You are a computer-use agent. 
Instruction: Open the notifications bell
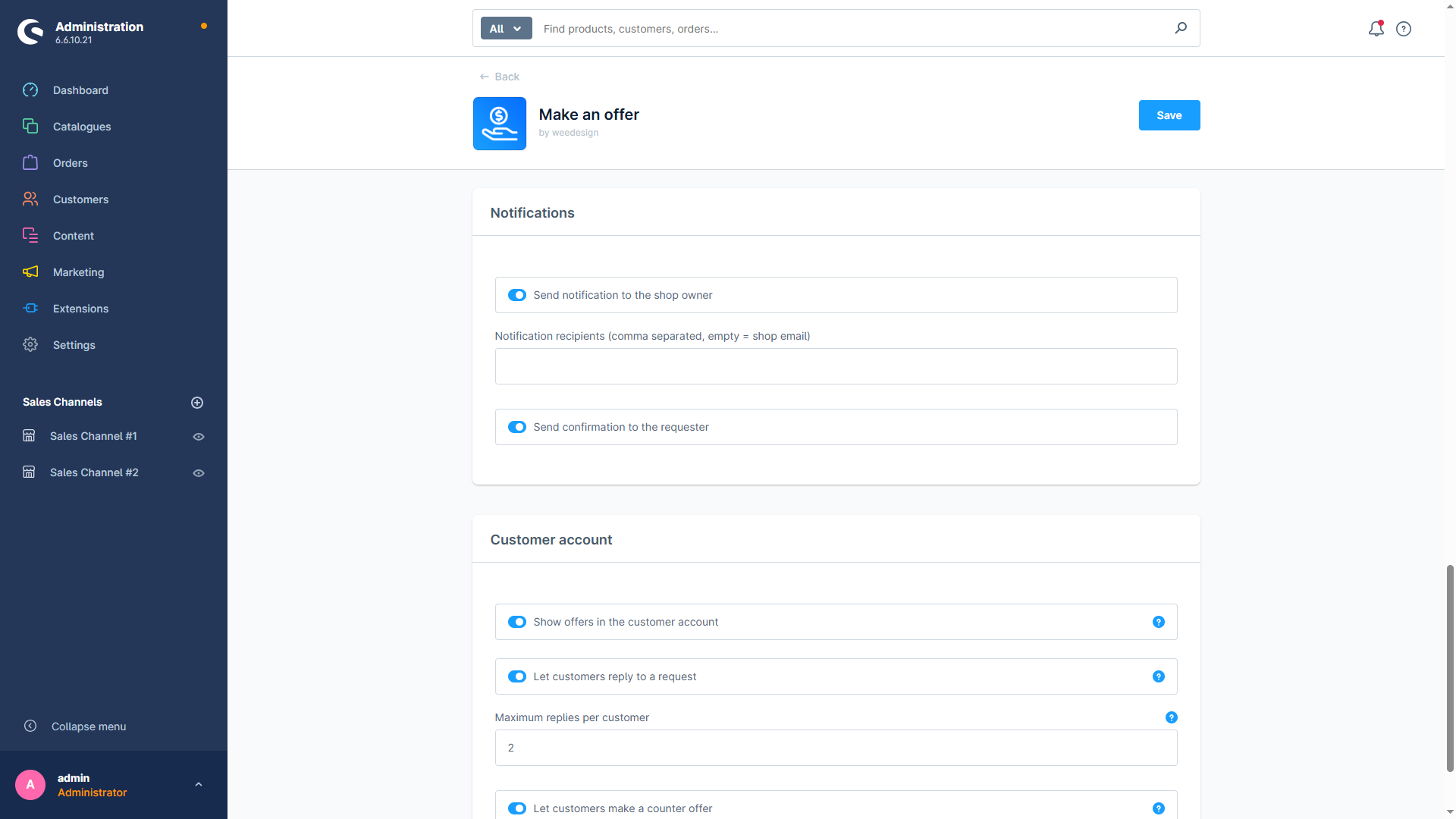coord(1376,29)
